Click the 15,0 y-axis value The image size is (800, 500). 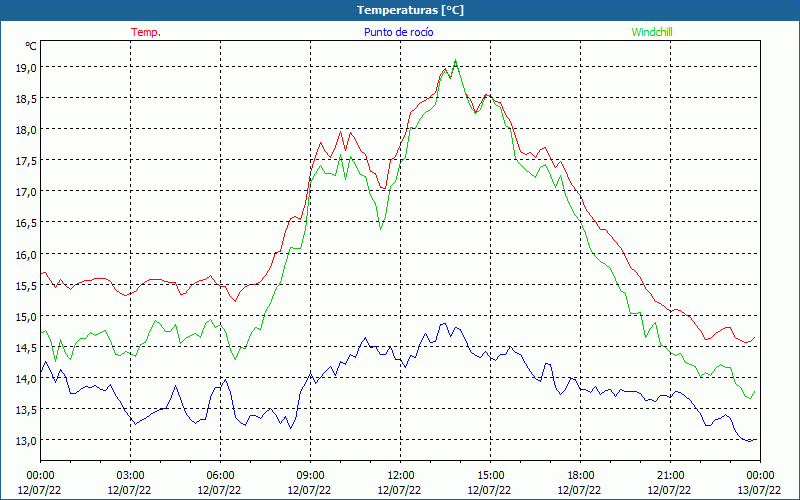coord(27,316)
